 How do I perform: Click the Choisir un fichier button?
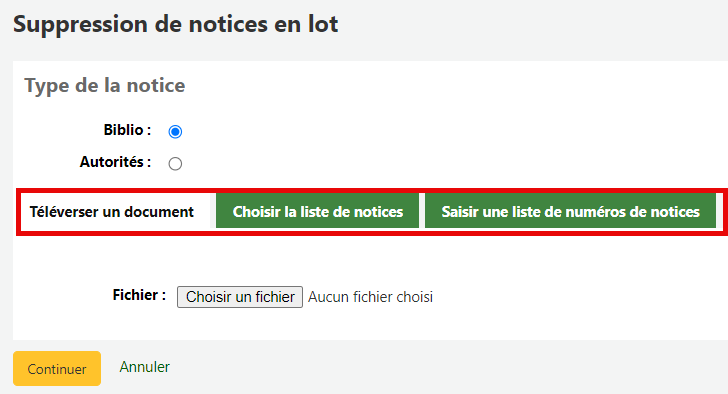click(240, 297)
